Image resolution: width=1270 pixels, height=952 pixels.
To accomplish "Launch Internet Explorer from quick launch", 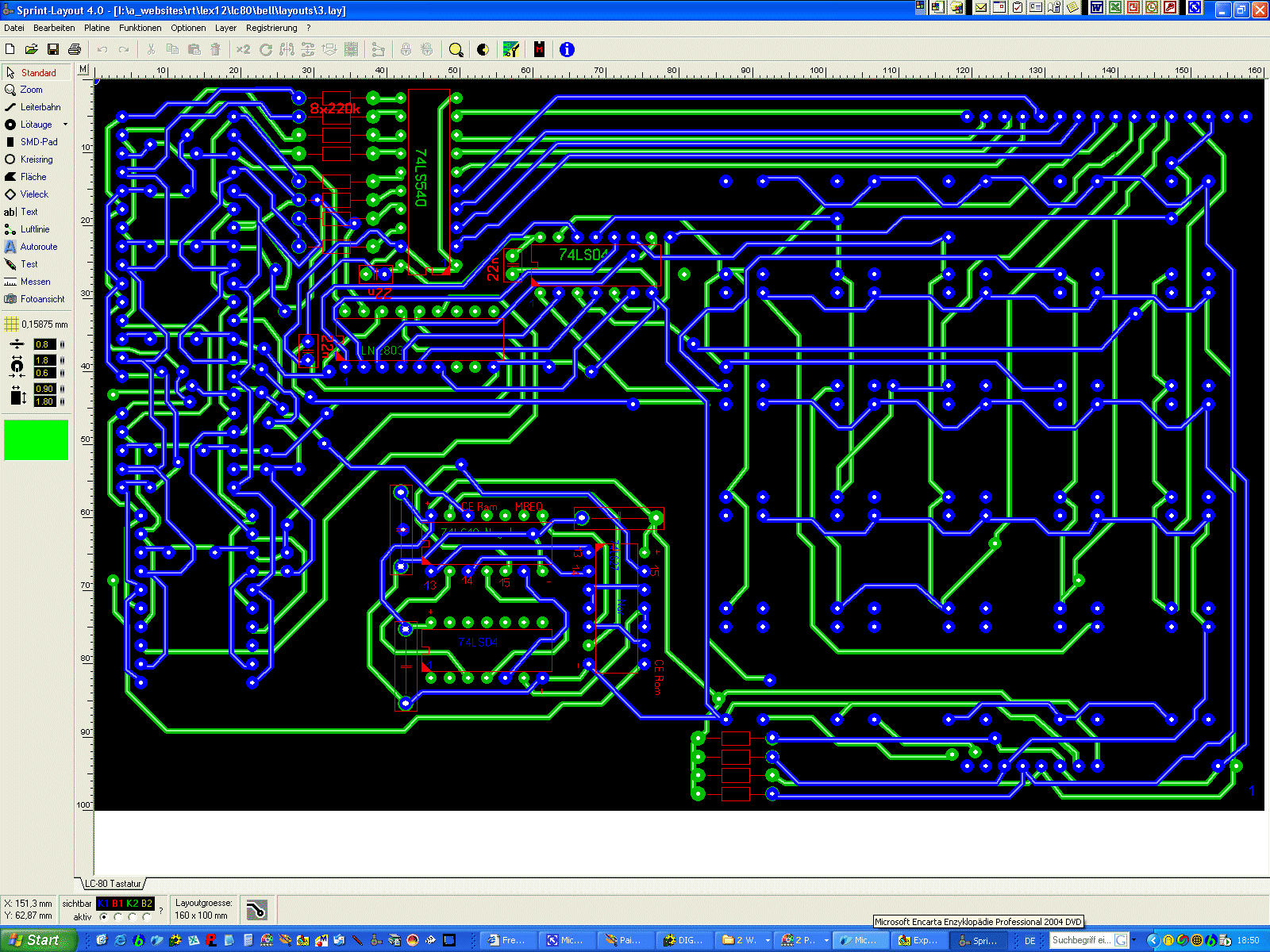I will click(121, 940).
